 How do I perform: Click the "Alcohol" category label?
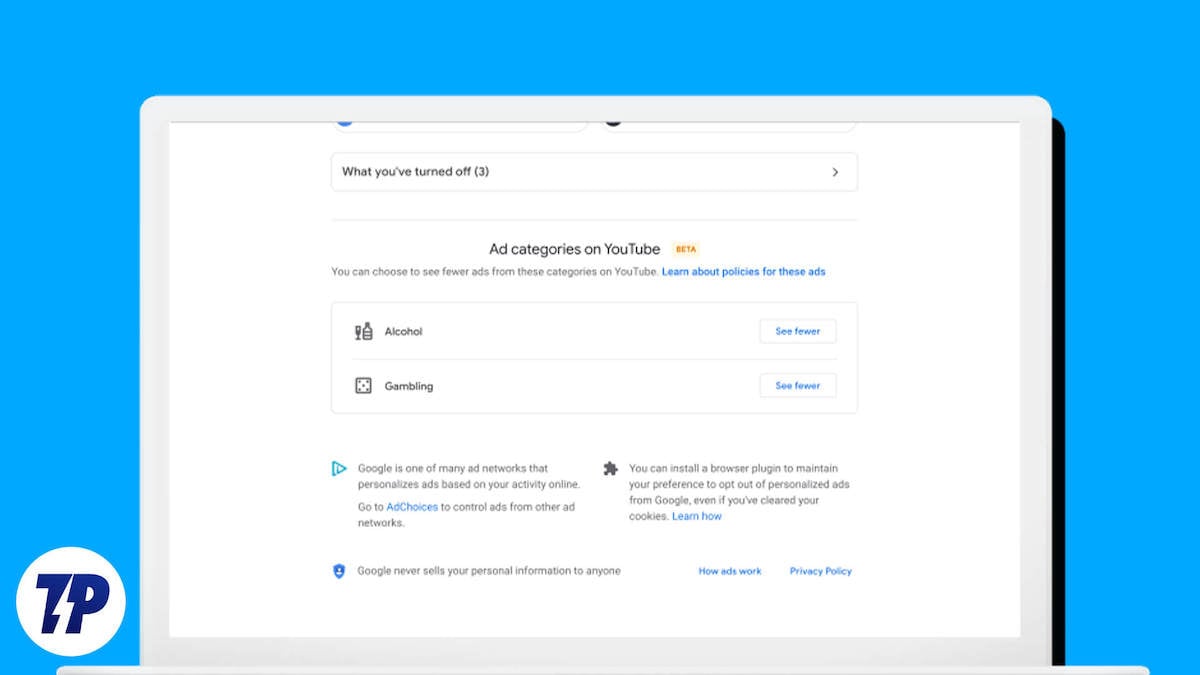404,331
